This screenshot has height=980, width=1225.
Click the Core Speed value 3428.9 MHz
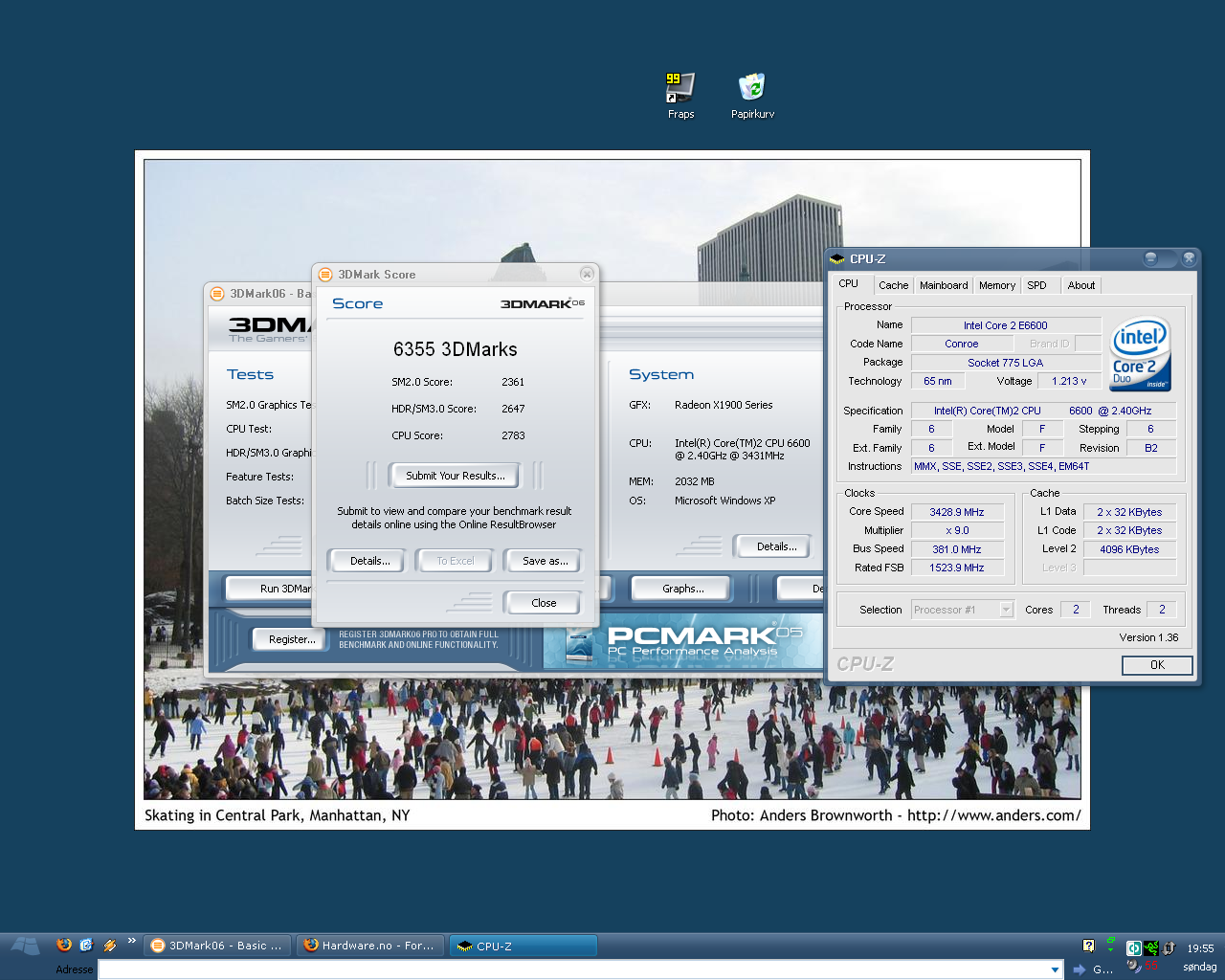click(957, 512)
